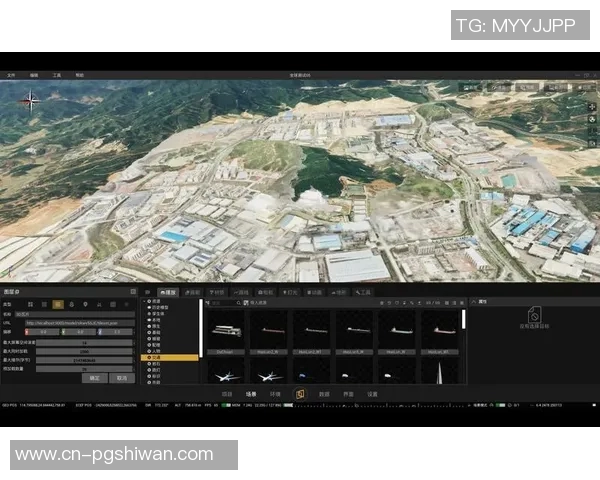Click the icon left of the asset category tabs

[147, 292]
